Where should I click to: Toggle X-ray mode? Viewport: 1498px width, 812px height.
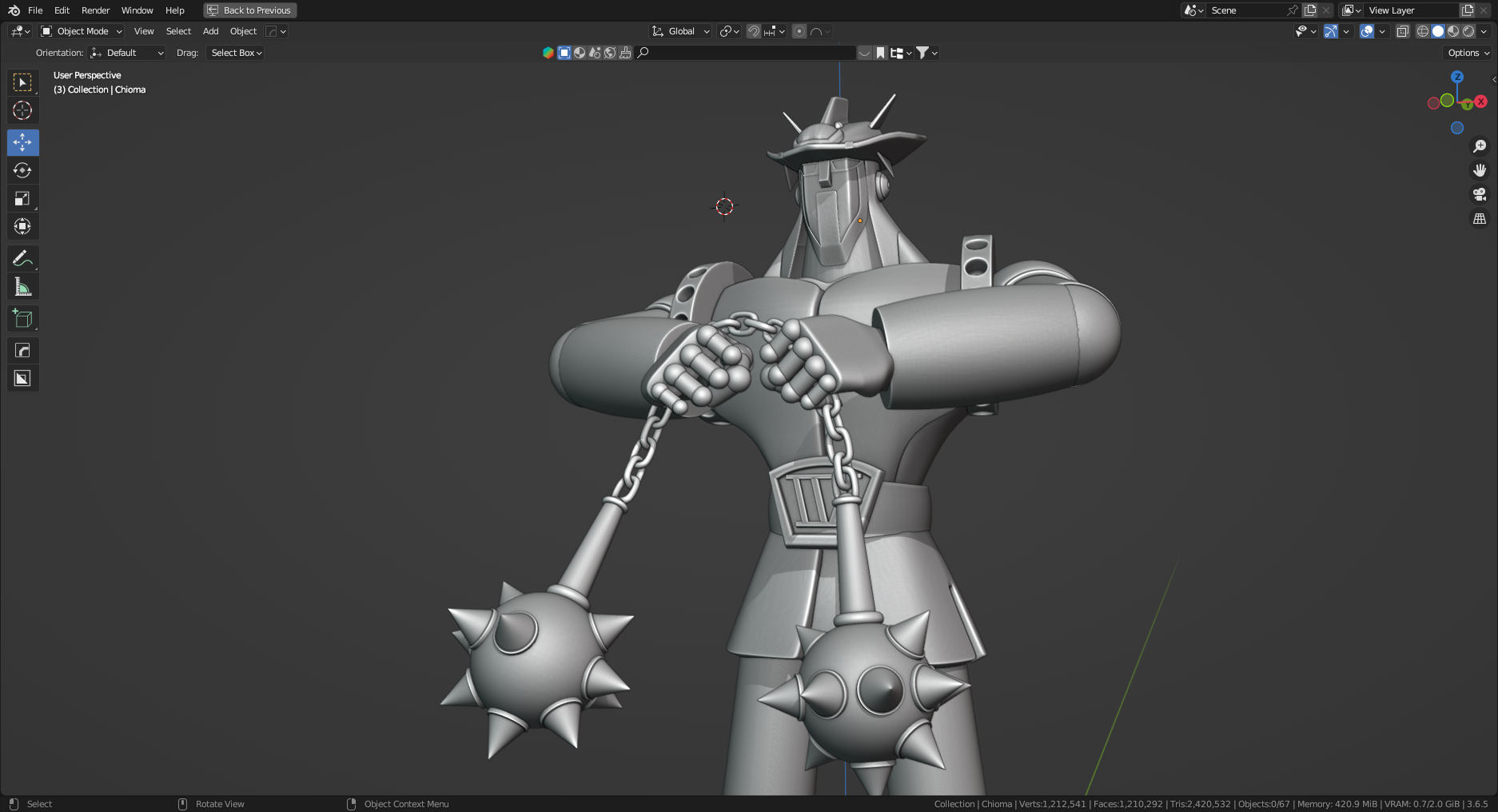tap(1403, 31)
